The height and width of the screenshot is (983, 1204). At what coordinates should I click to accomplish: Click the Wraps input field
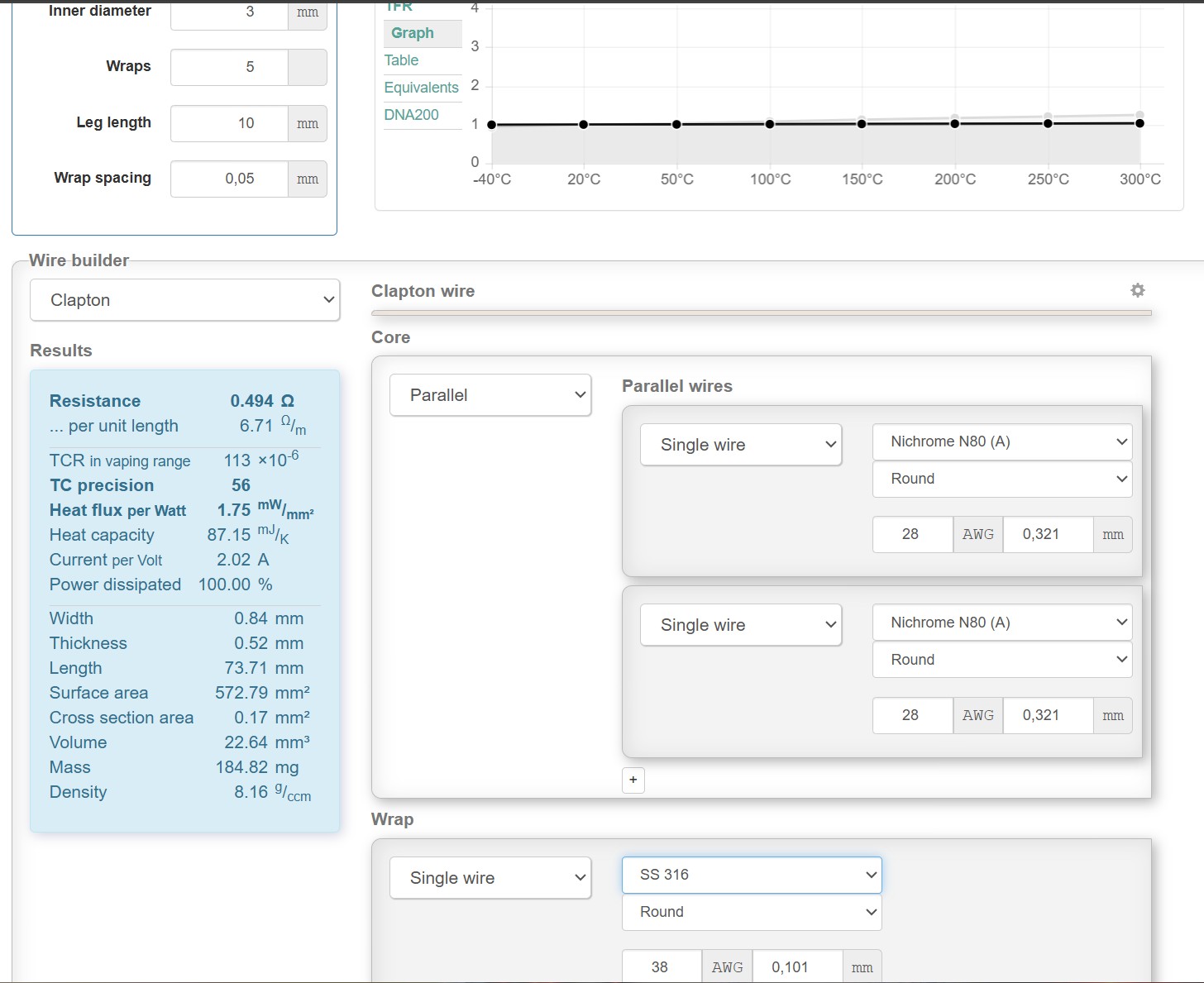coord(230,67)
